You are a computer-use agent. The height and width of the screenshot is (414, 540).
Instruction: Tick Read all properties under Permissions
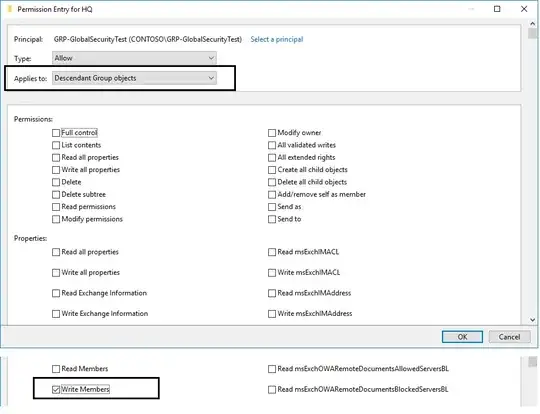(56, 157)
